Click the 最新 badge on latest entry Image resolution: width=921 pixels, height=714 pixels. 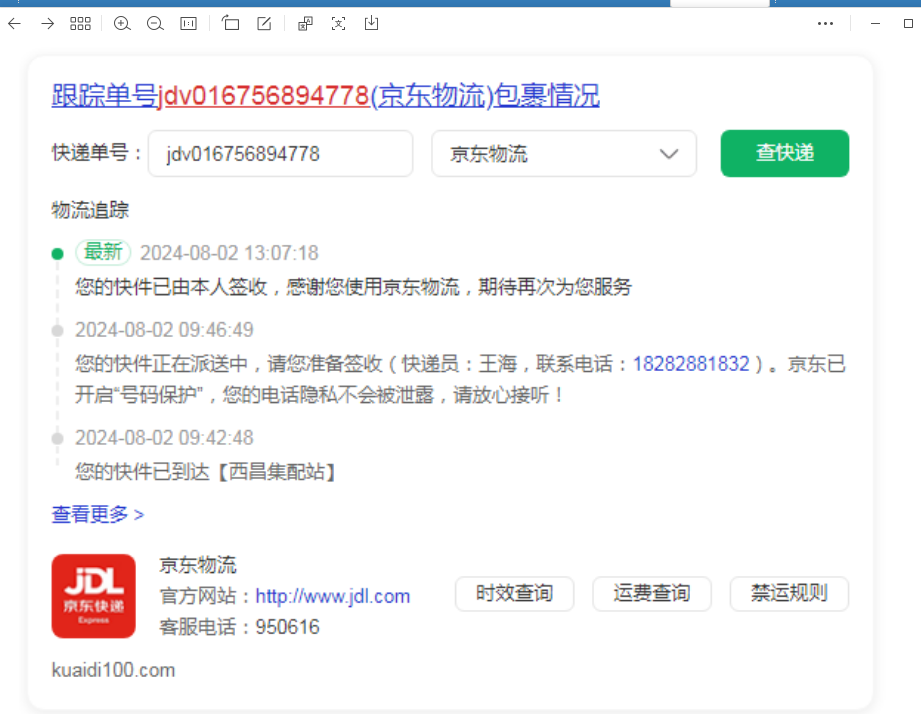coord(103,252)
